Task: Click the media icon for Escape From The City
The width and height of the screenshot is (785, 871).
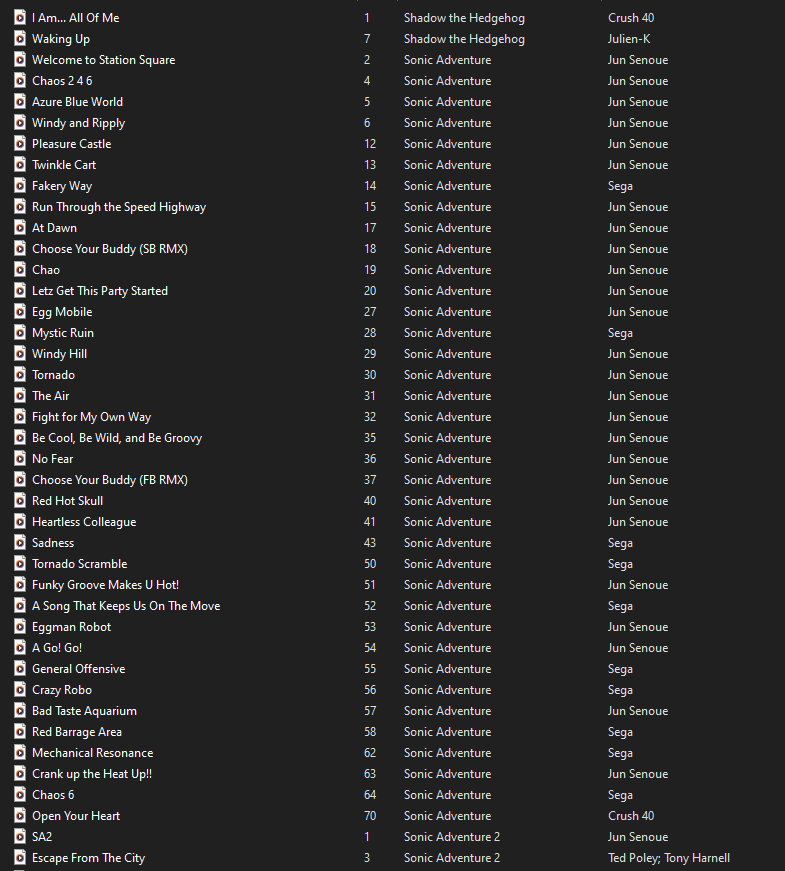Action: tap(19, 858)
